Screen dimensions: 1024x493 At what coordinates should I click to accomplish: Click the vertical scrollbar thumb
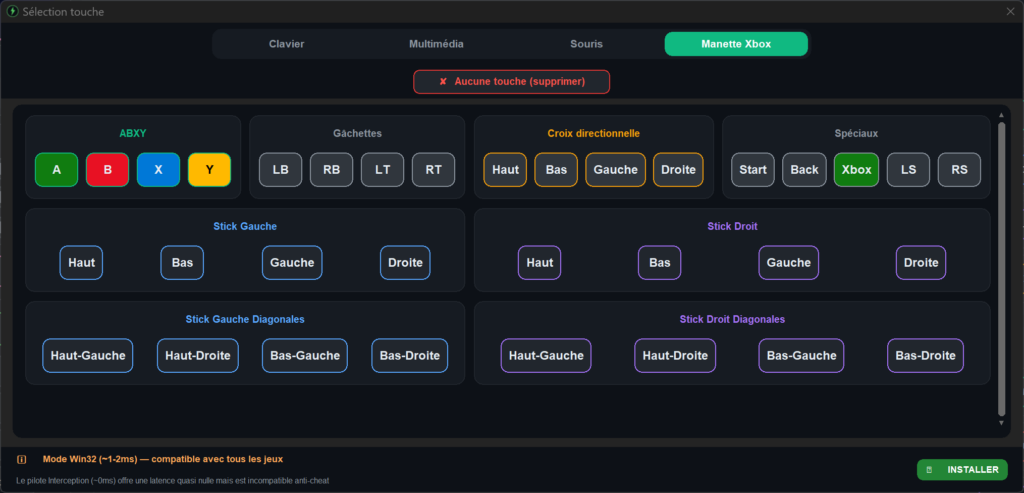click(1002, 269)
